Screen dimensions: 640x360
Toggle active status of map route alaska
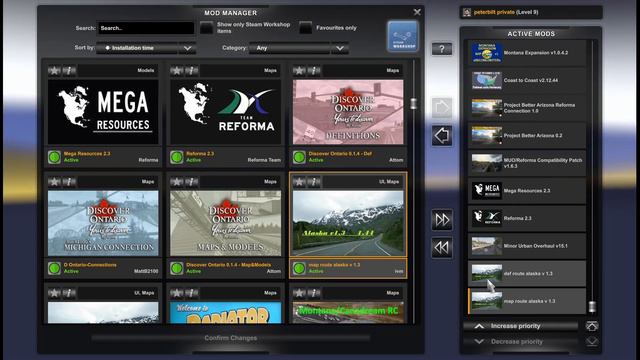click(299, 268)
